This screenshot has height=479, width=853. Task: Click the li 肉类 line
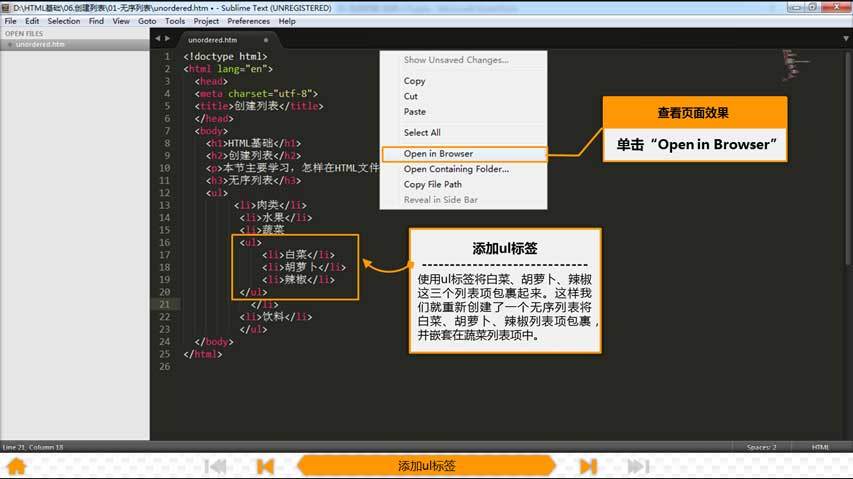tap(270, 205)
